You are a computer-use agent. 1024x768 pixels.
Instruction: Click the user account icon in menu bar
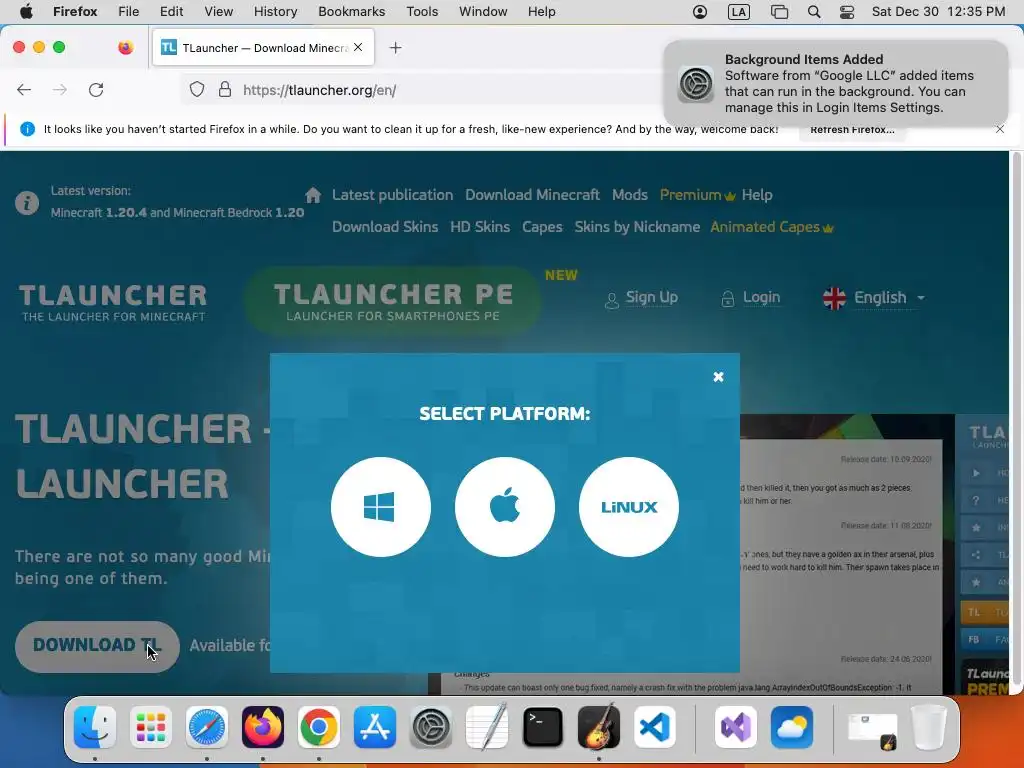click(x=699, y=11)
